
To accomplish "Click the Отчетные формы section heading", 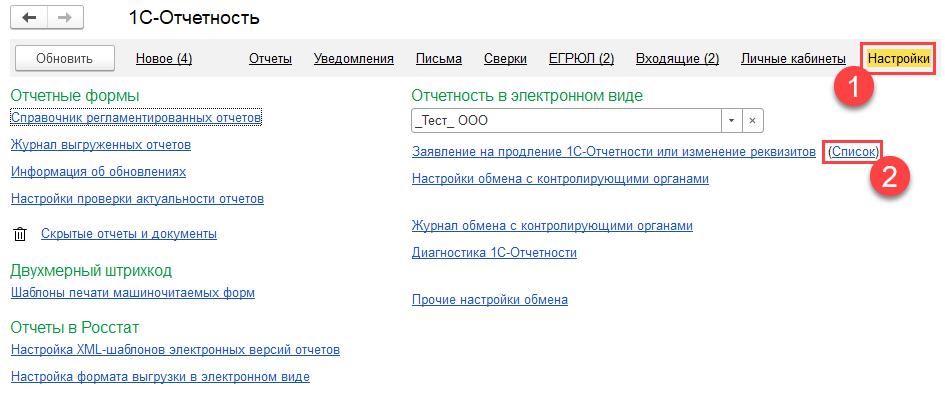I will pos(75,95).
